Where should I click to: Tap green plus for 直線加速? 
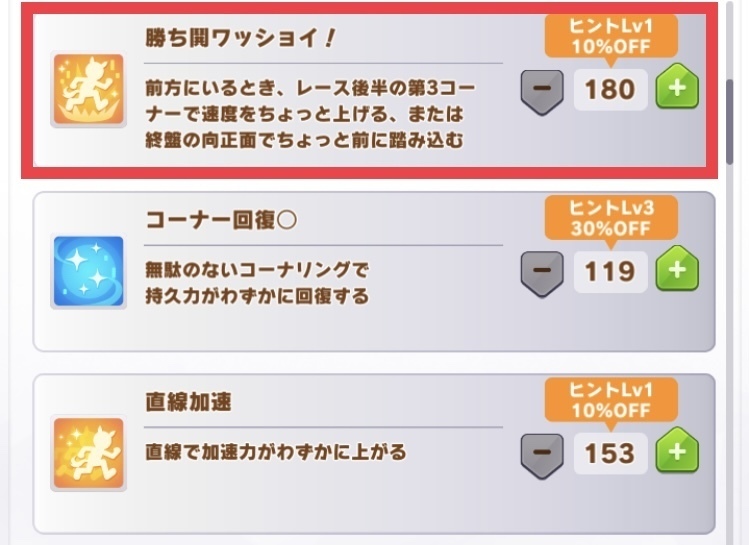point(677,451)
